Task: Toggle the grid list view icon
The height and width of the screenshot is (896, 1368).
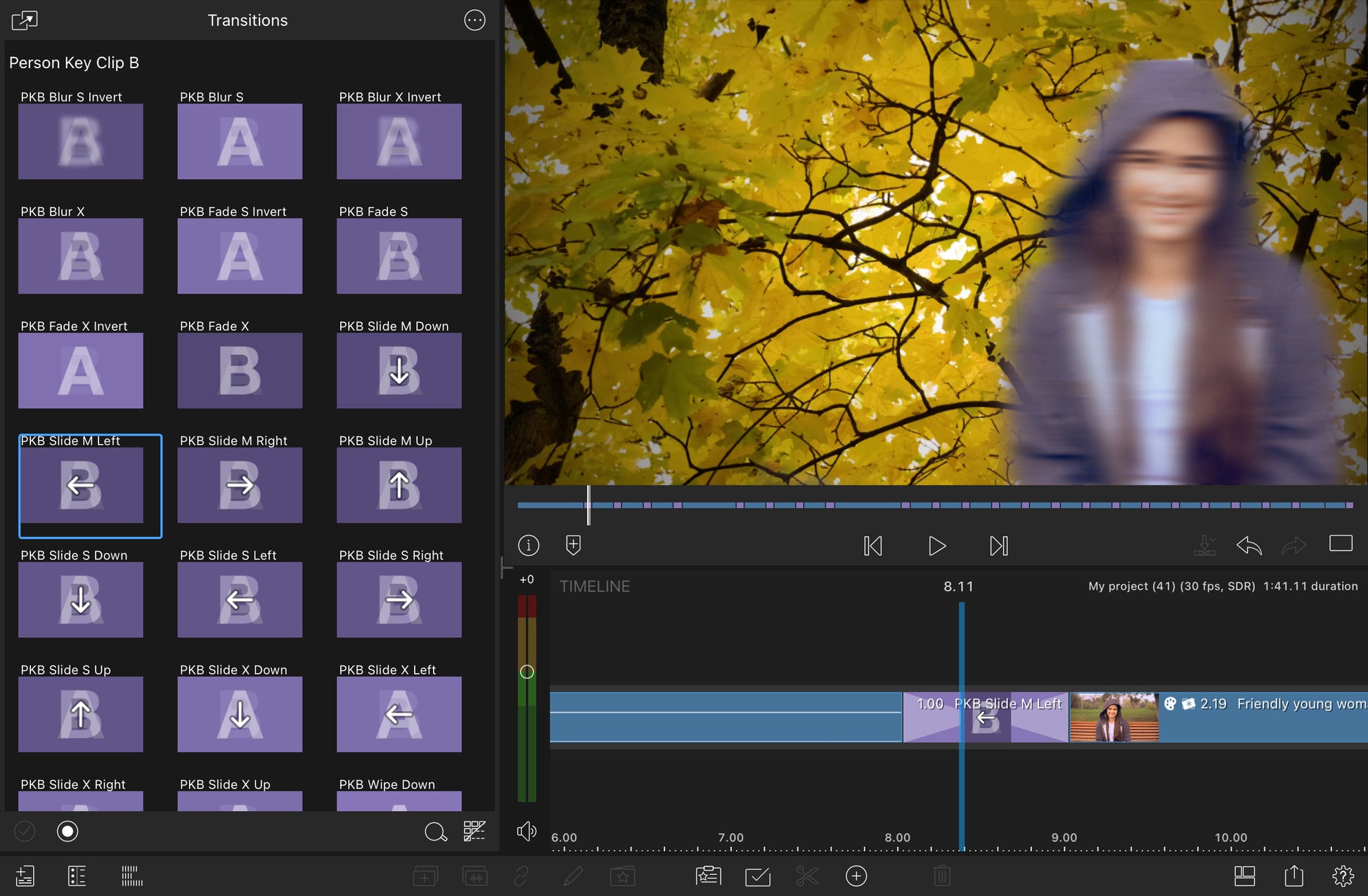Action: click(x=475, y=831)
